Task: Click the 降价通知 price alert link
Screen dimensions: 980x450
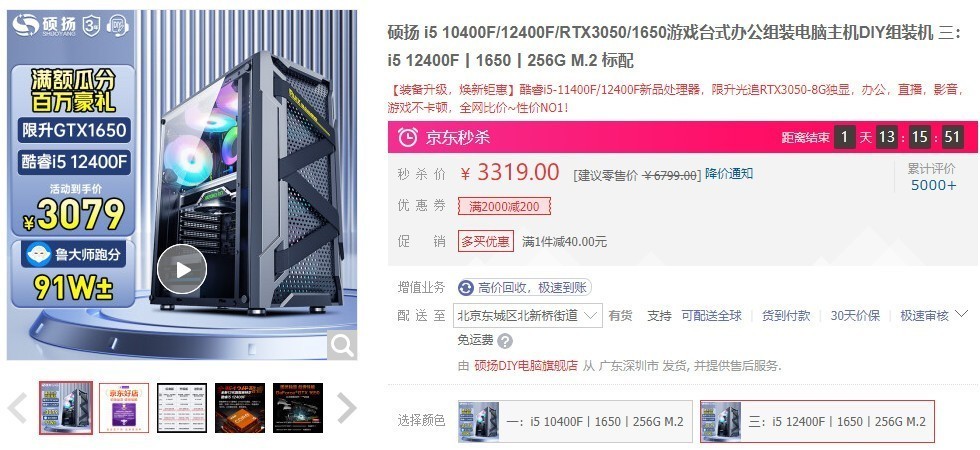Action: 729,174
